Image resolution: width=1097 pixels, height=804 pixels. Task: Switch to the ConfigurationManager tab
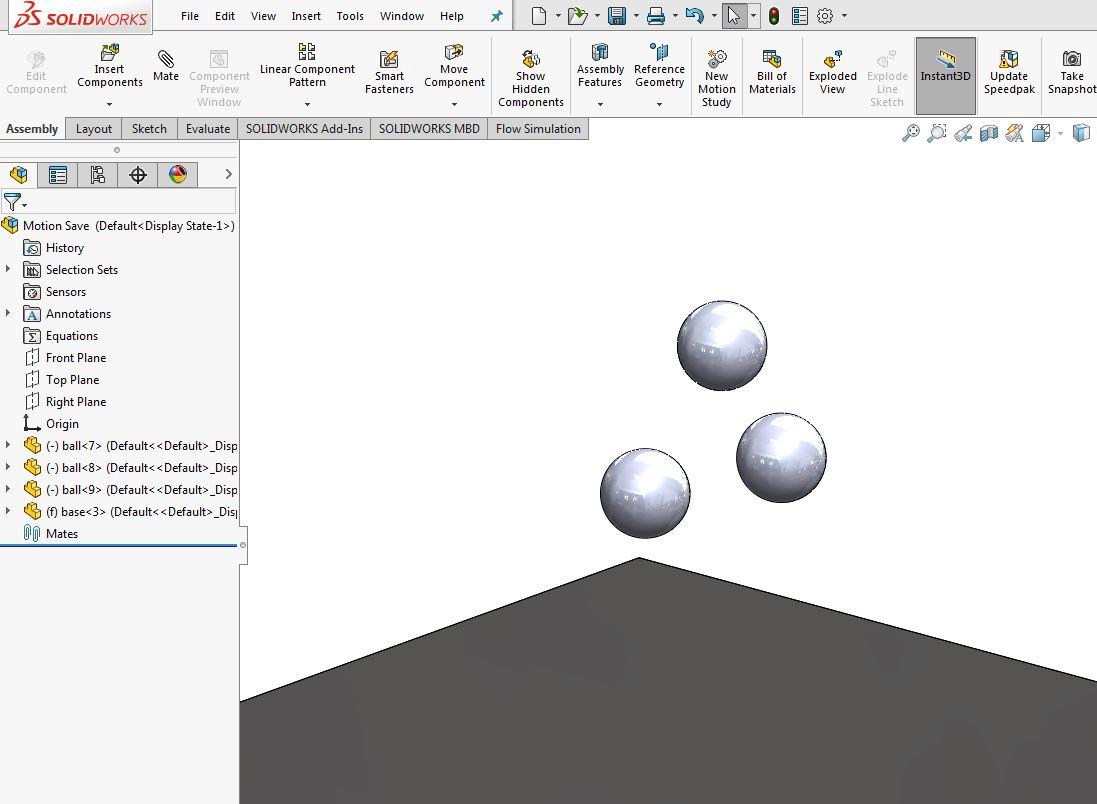[97, 174]
